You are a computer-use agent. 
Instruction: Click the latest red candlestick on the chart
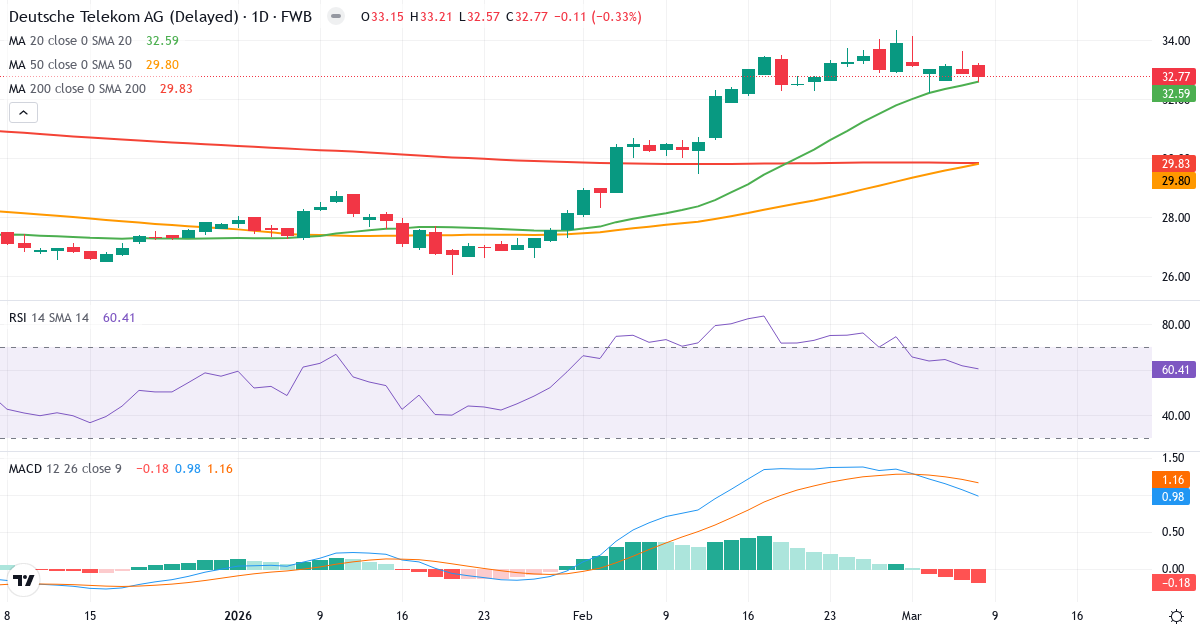pos(977,72)
